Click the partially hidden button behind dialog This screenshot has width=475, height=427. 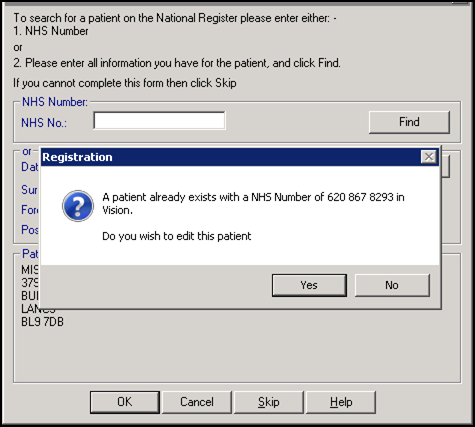pos(446,167)
